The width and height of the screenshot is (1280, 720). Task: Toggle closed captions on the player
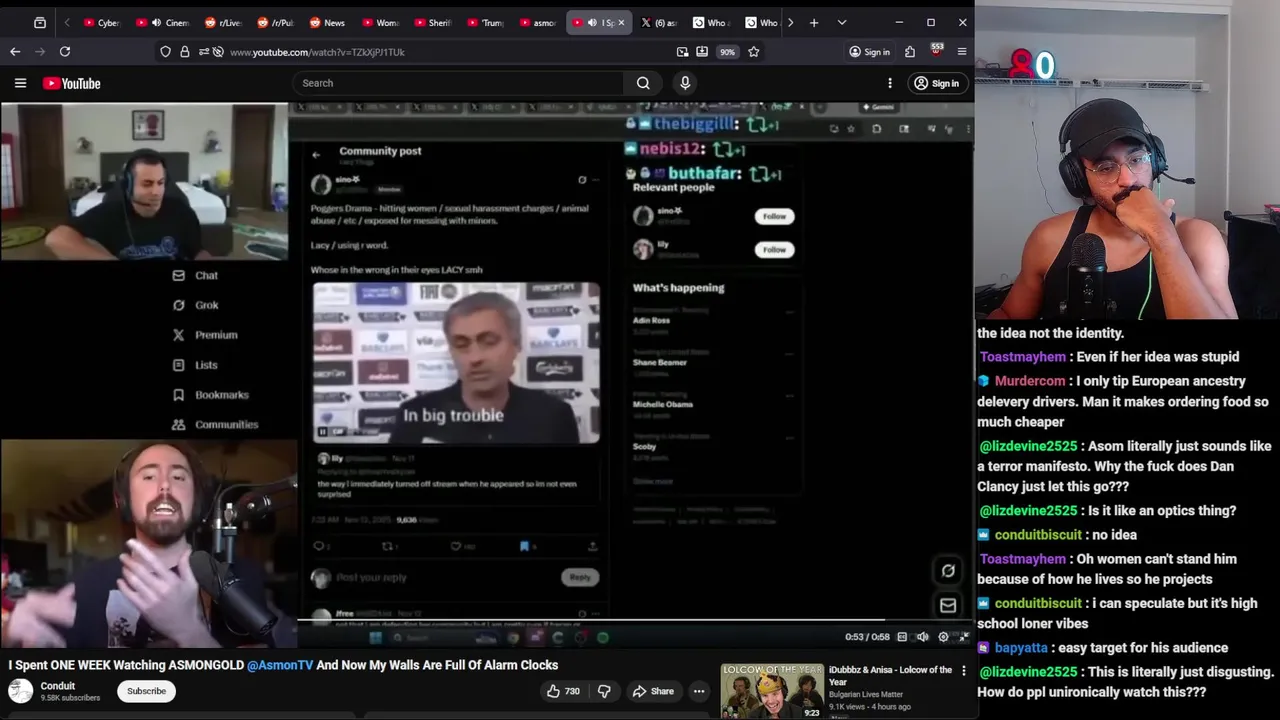902,637
